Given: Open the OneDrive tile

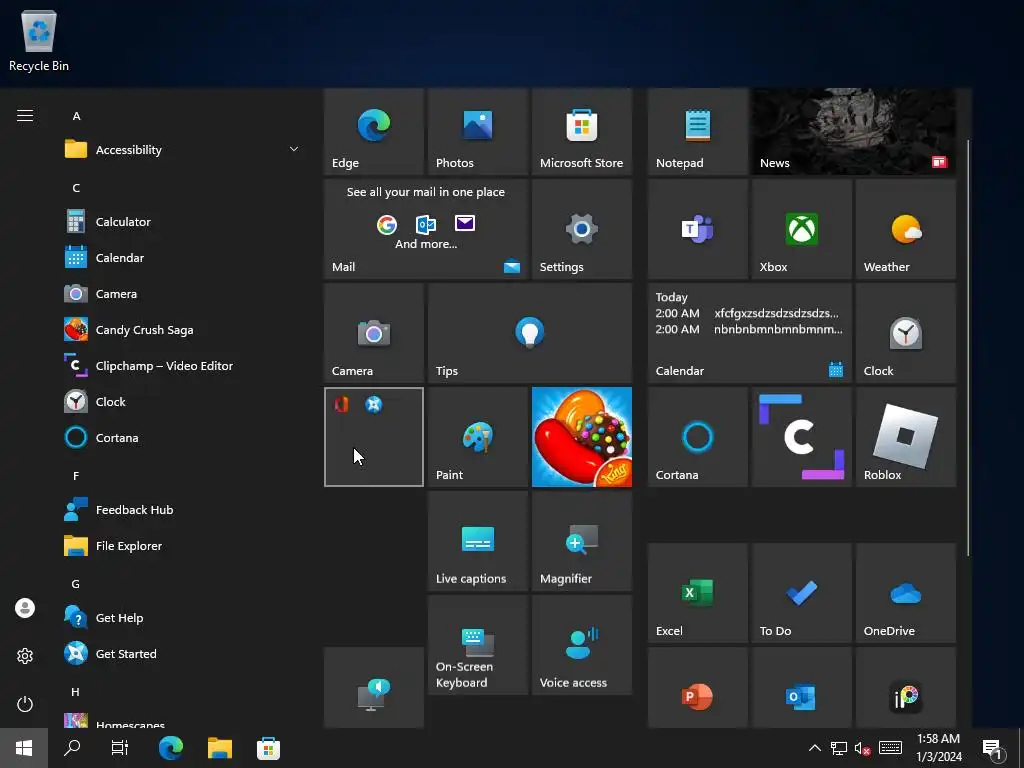Looking at the screenshot, I should click(906, 593).
